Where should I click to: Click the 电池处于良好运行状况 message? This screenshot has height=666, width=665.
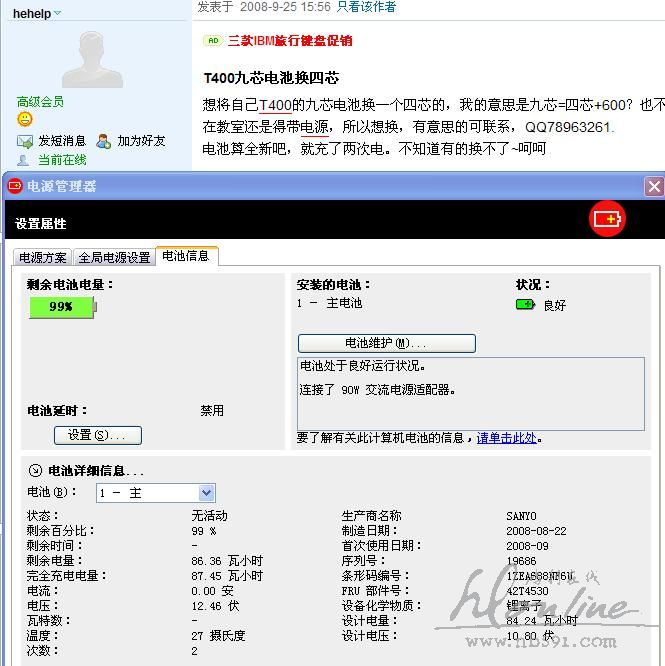pyautogui.click(x=363, y=366)
